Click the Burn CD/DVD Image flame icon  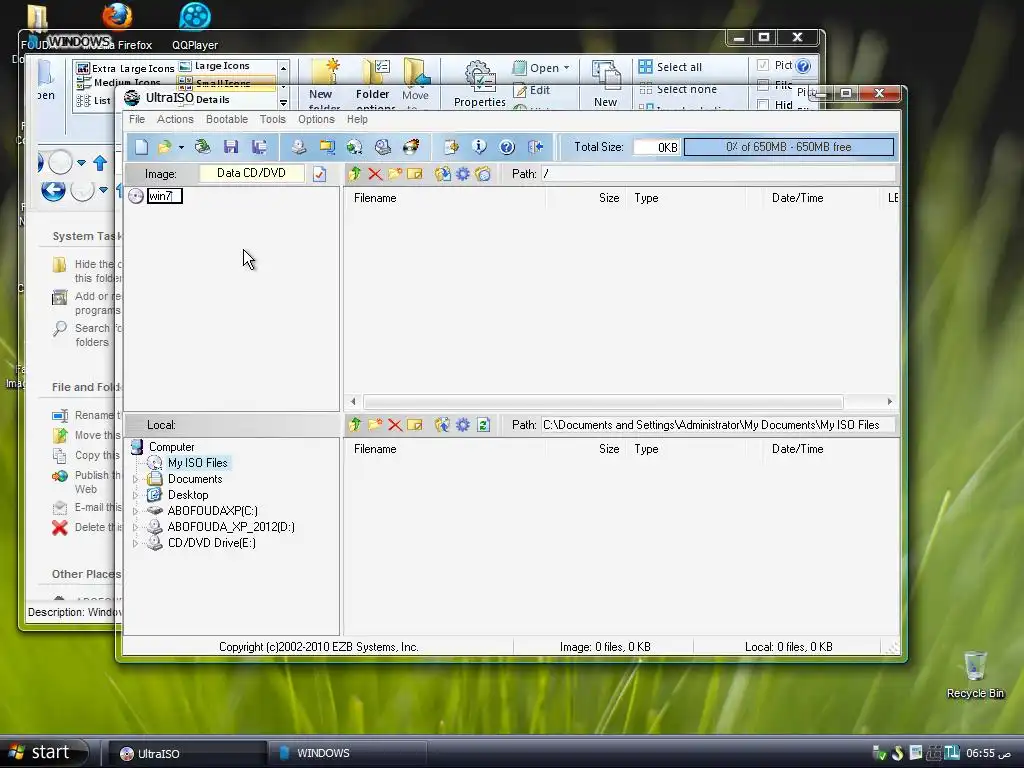(411, 147)
